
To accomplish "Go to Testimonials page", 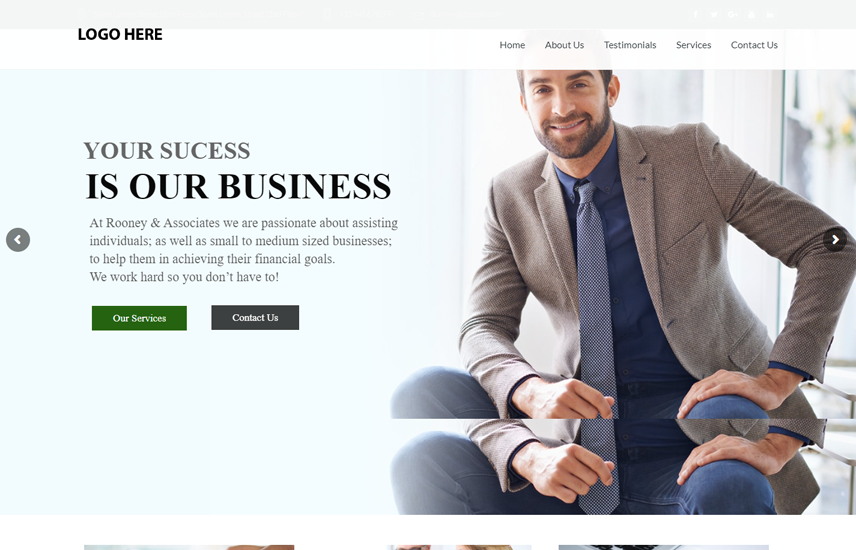I will [x=629, y=45].
